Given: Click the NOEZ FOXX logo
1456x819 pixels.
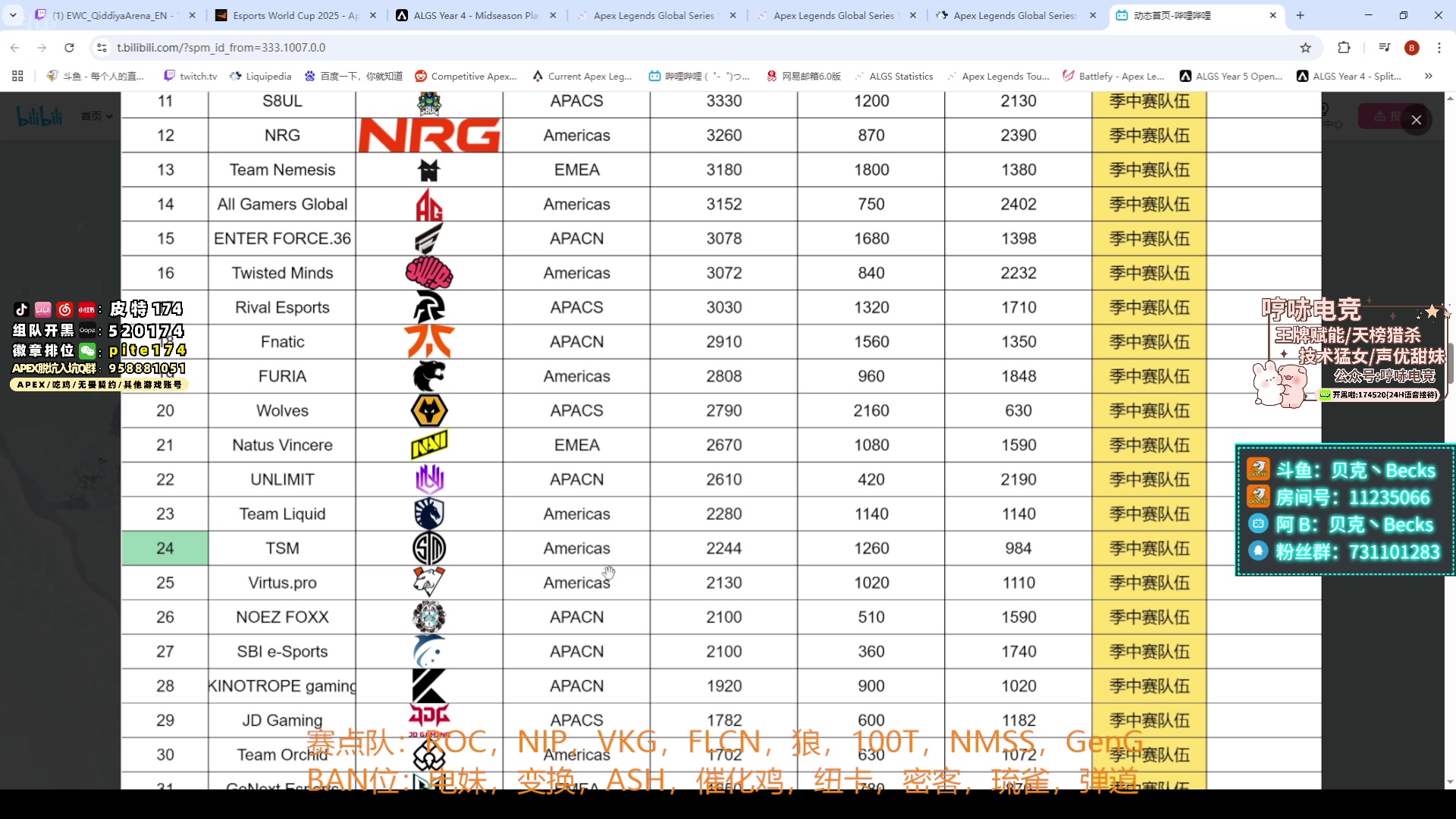Looking at the screenshot, I should click(x=429, y=617).
